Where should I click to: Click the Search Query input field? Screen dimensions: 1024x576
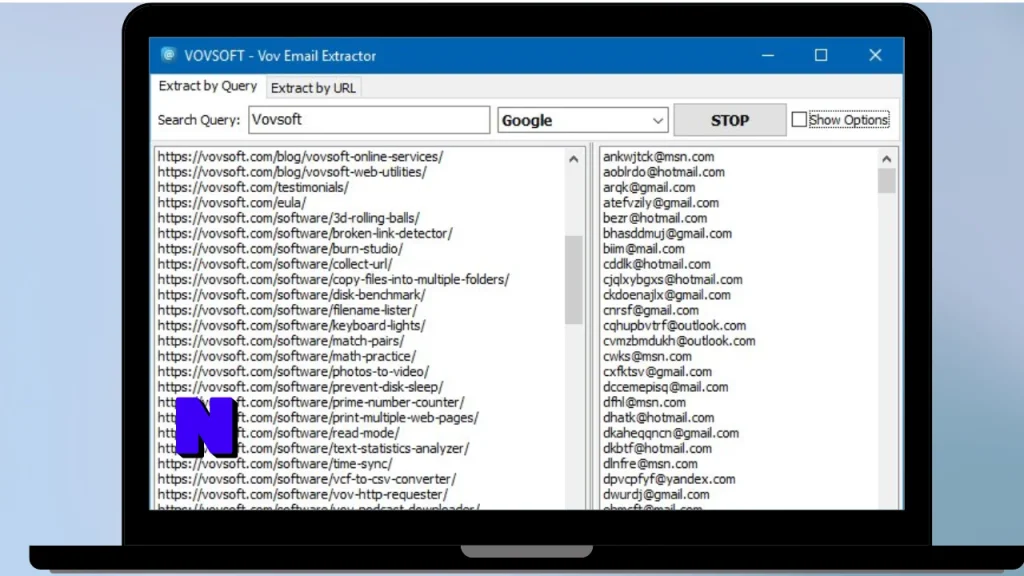[369, 120]
